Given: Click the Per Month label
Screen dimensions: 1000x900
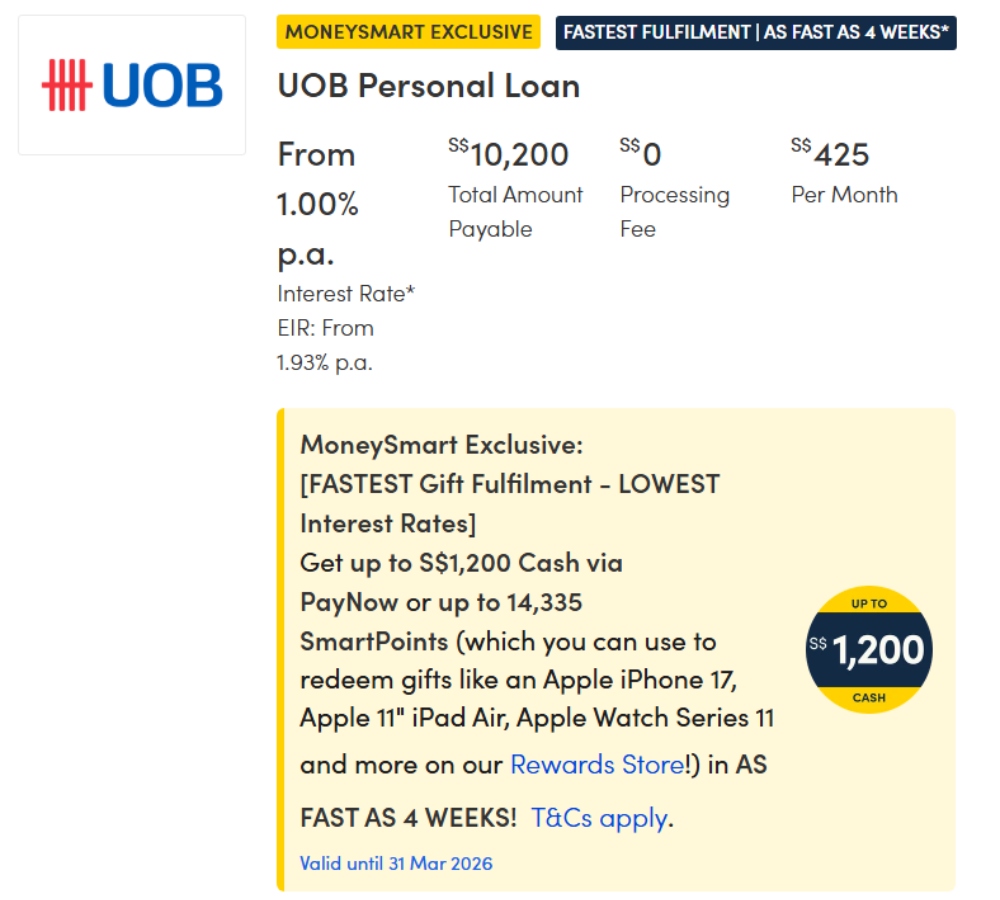Looking at the screenshot, I should click(844, 195).
